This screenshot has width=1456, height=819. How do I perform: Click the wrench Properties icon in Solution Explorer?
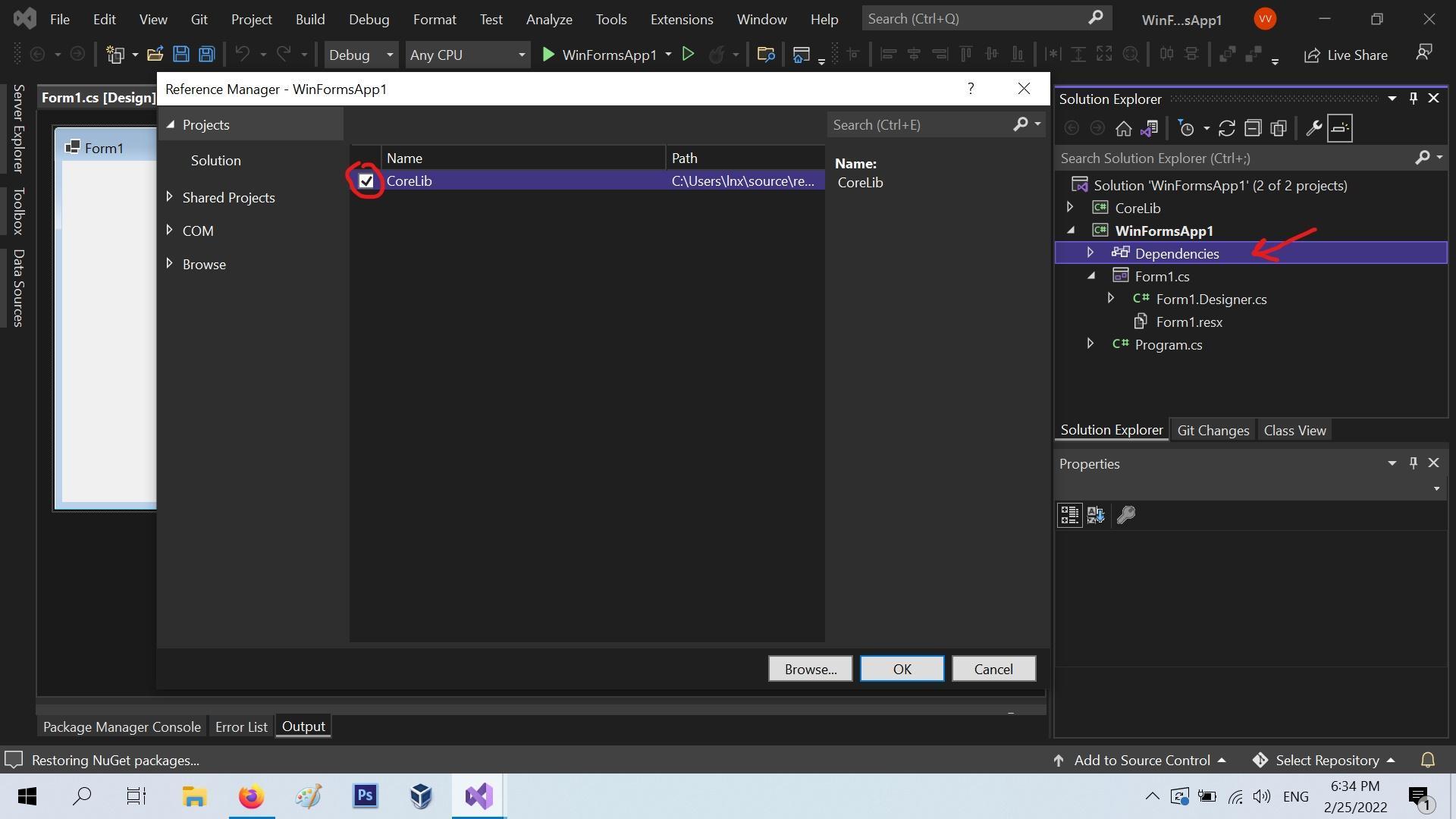click(x=1313, y=128)
